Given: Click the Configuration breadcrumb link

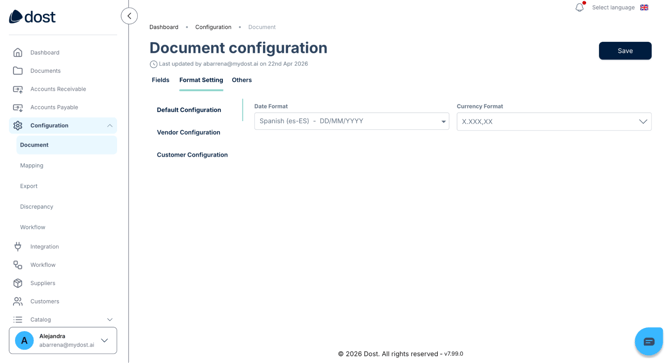Looking at the screenshot, I should click(x=213, y=27).
